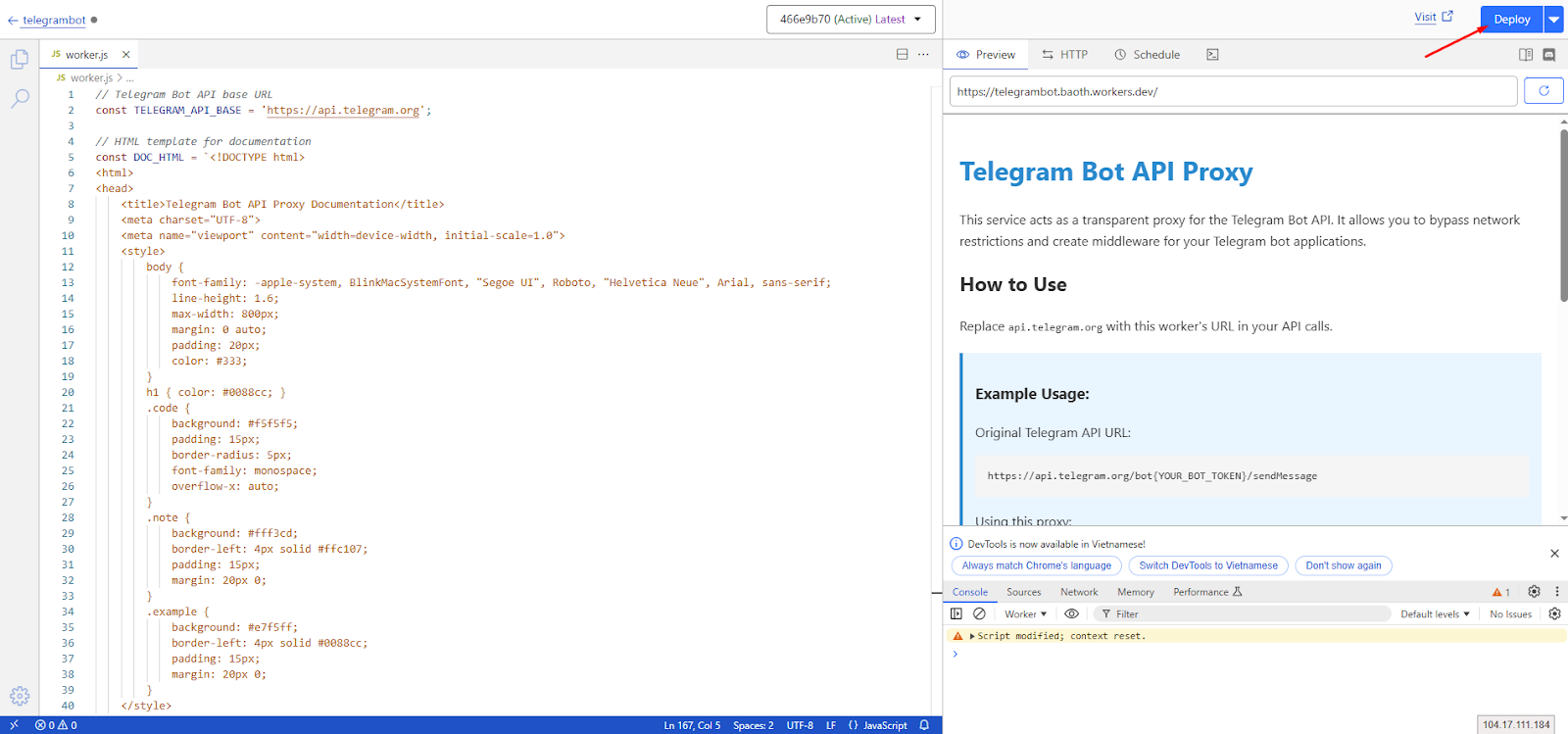
Task: Click the preview URL input field
Action: pos(1233,91)
